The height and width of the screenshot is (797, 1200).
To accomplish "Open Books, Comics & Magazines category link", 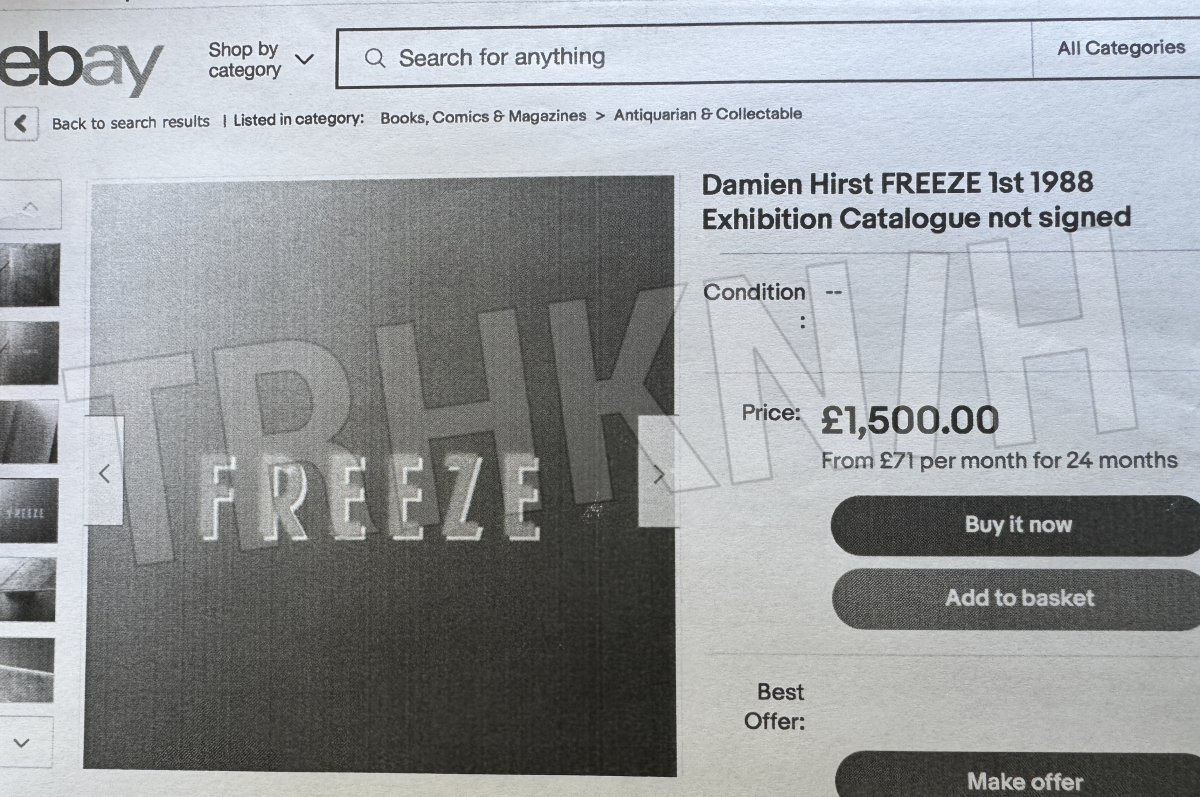I will [483, 117].
